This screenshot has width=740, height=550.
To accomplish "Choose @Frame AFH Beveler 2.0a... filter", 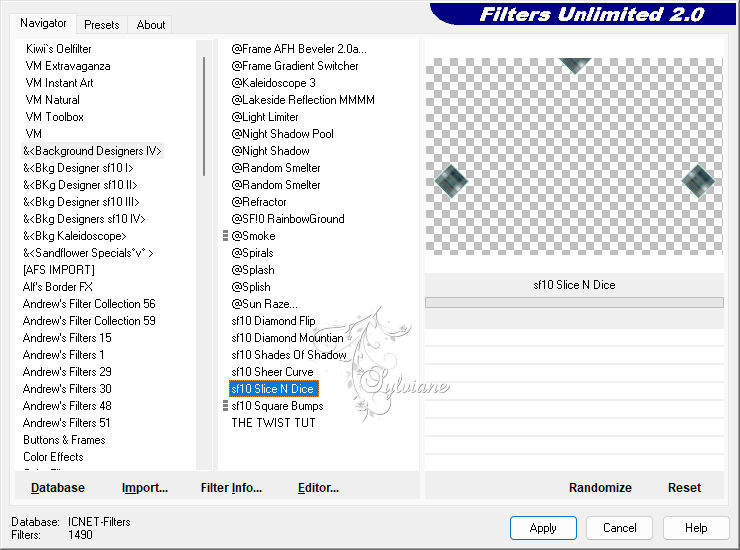I will click(x=299, y=49).
